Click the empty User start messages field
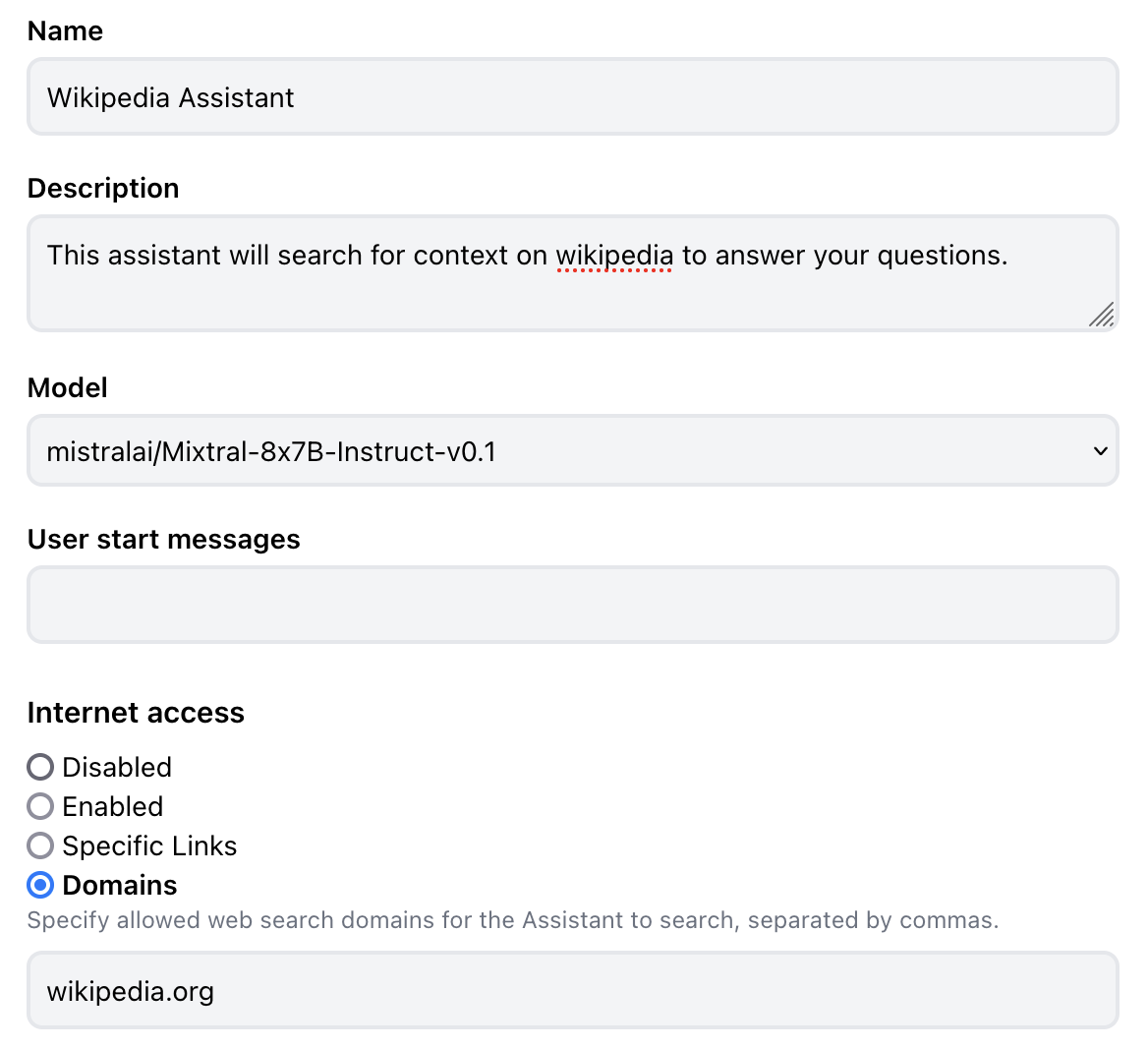Screen dimensions: 1148x1048 [x=572, y=605]
